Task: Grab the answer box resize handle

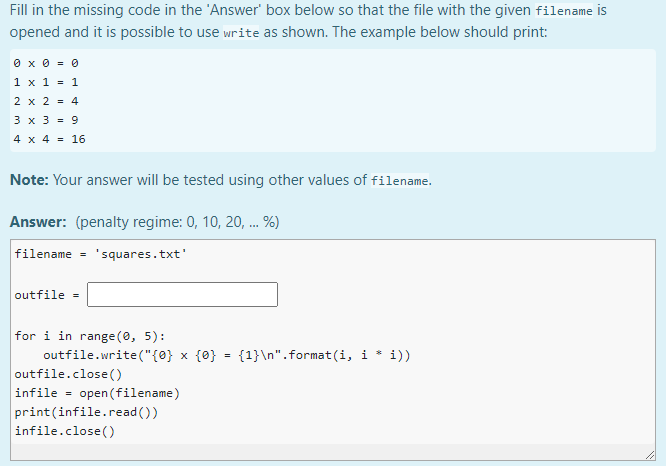Action: point(650,455)
